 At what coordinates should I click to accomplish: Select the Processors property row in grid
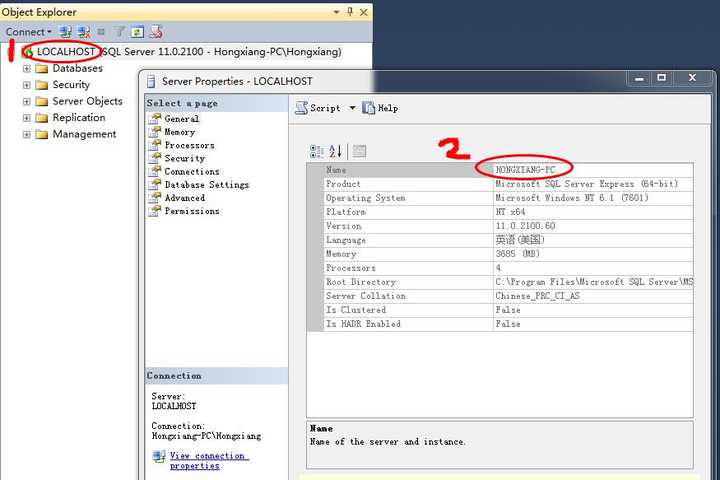click(x=500, y=268)
